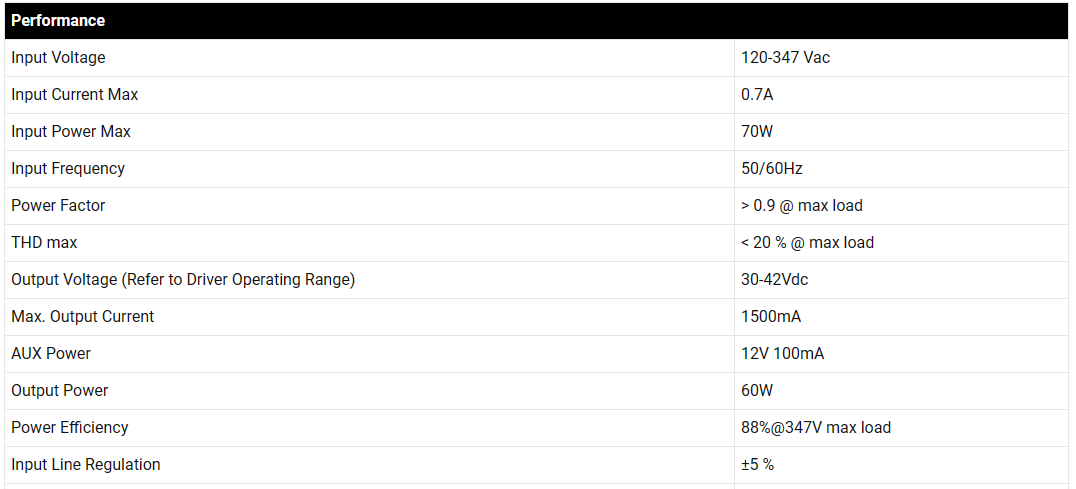
Task: Click the > 0.9 @ max load value
Action: [x=801, y=206]
